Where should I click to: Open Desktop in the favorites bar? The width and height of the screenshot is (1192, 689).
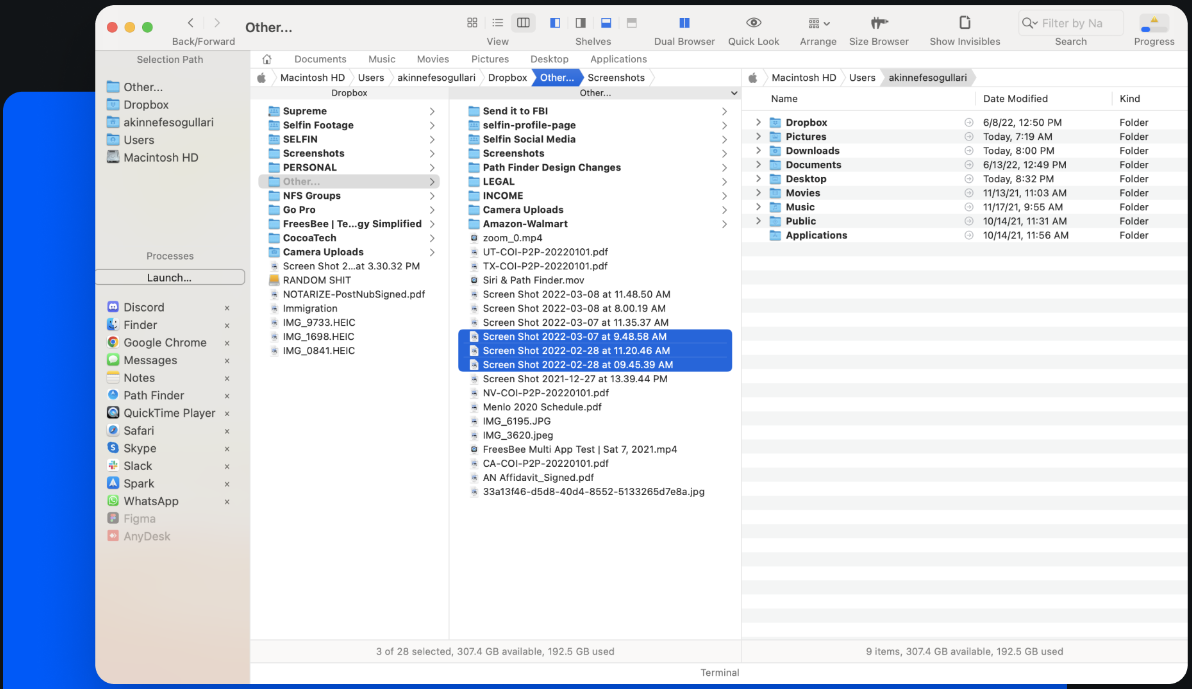click(549, 59)
